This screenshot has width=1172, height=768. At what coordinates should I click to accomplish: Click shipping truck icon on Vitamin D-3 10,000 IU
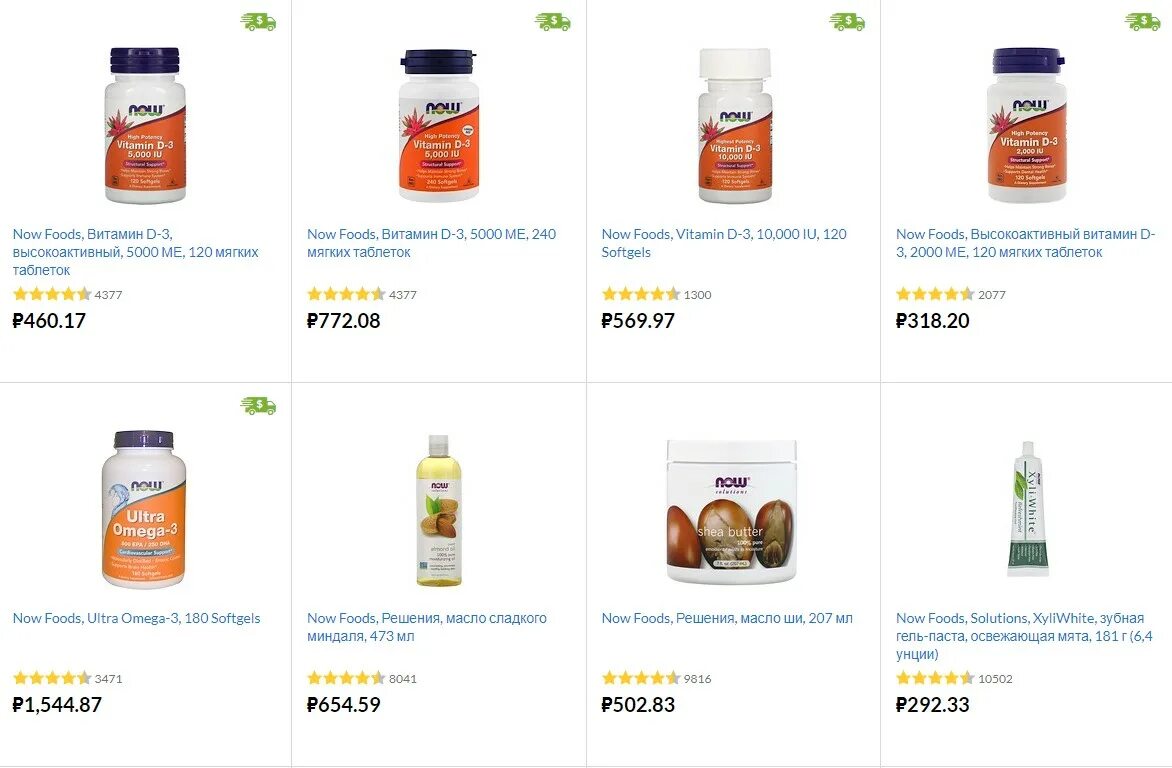click(848, 22)
